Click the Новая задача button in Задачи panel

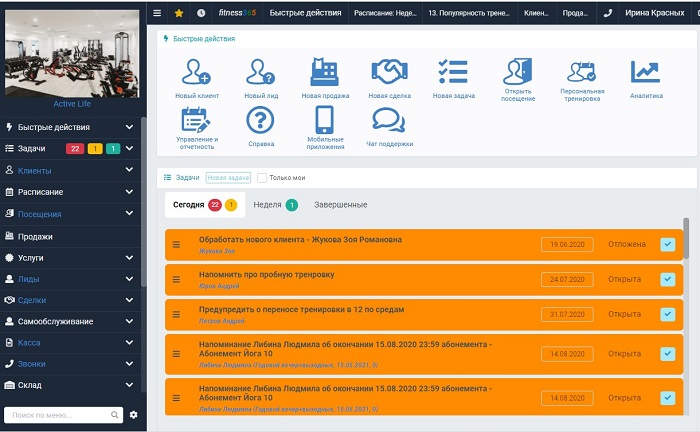coord(228,178)
